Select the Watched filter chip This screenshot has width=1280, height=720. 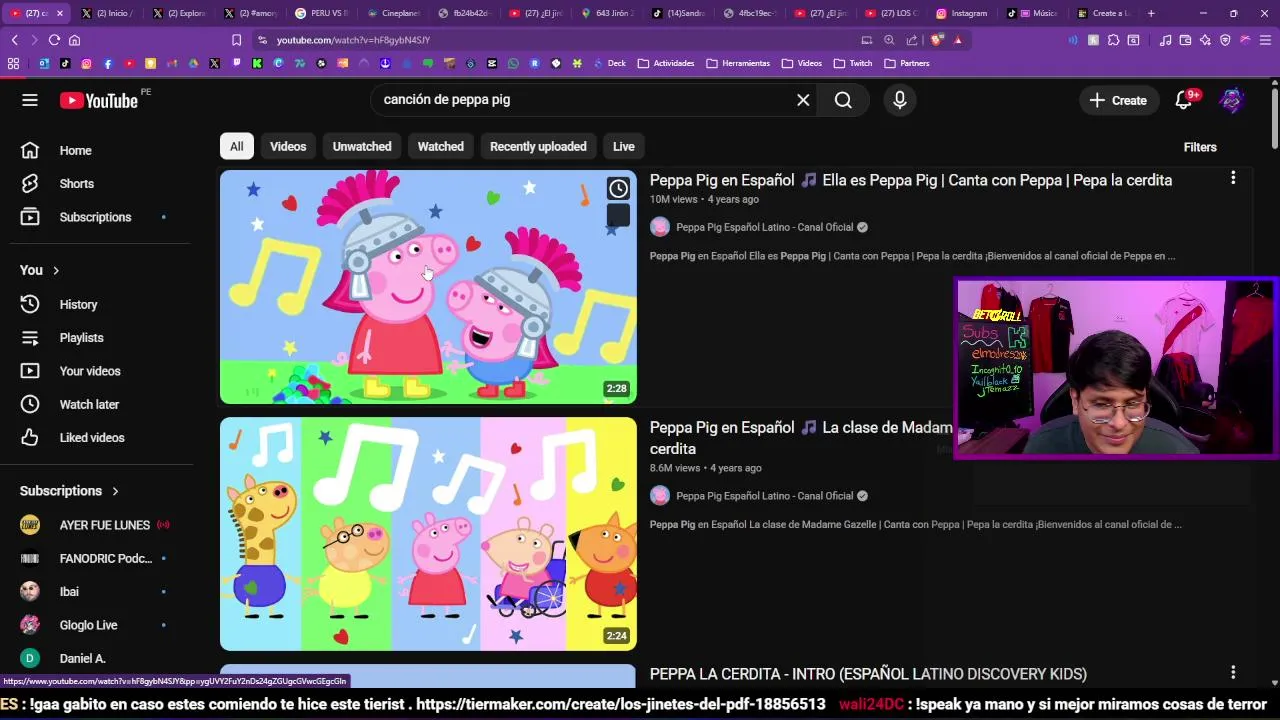440,146
